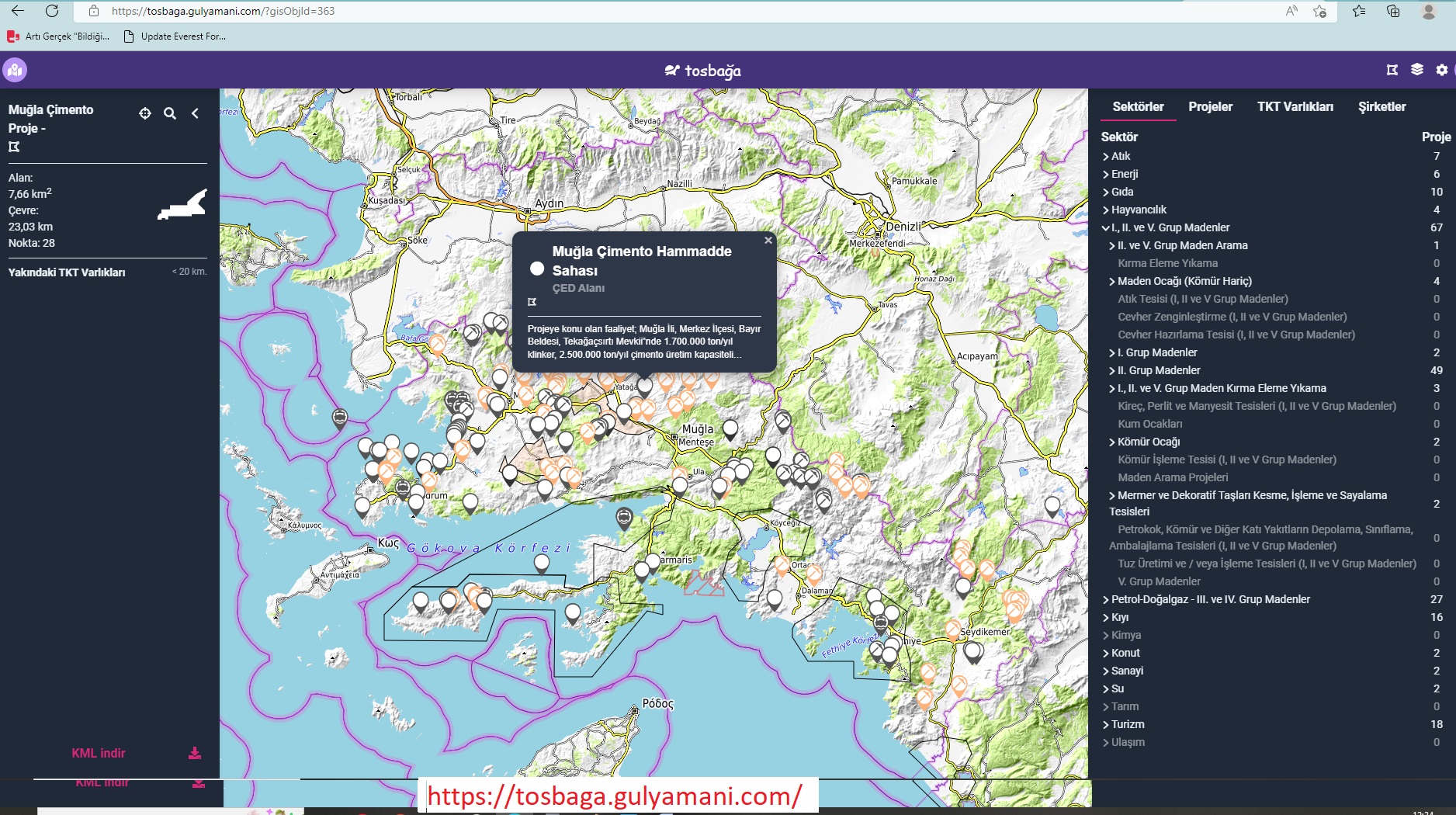
Task: Open settings gear in purple header
Action: pyautogui.click(x=1442, y=70)
